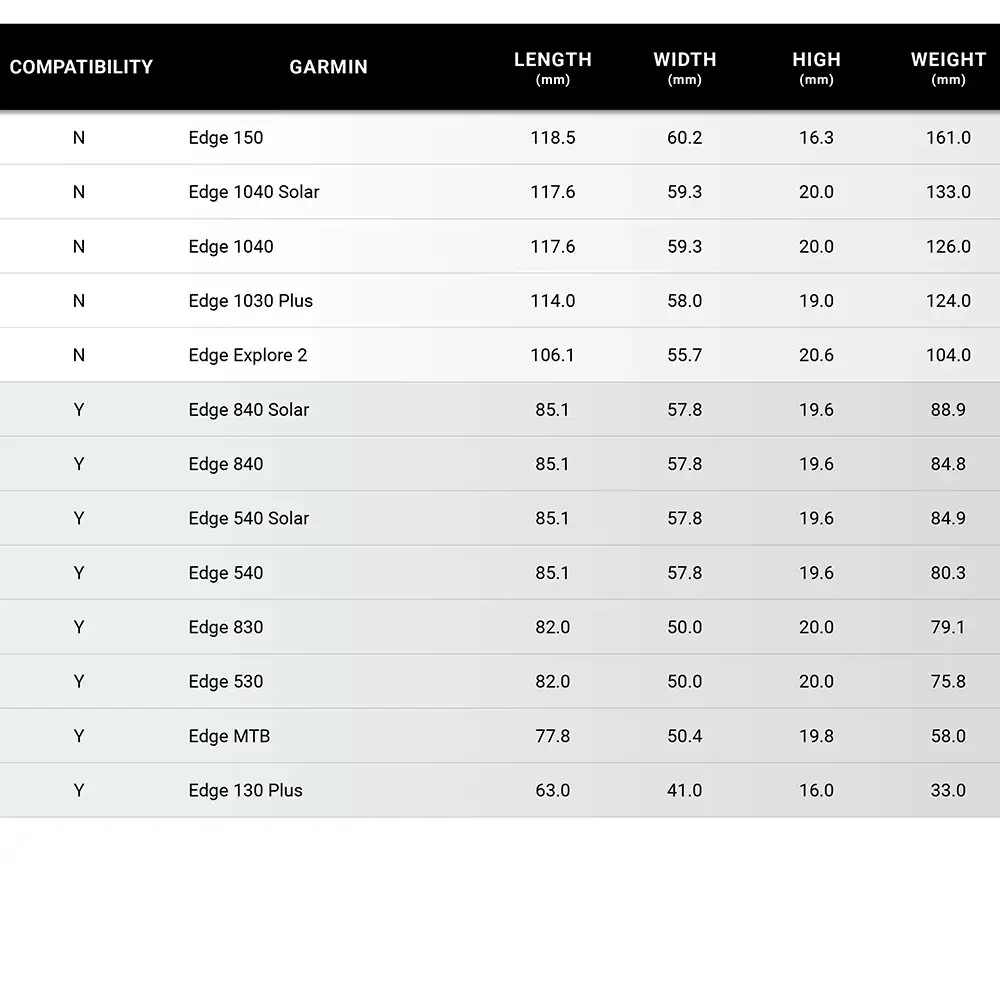Click the Edge Explore 2 model name
The image size is (1000, 1000).
pyautogui.click(x=248, y=355)
